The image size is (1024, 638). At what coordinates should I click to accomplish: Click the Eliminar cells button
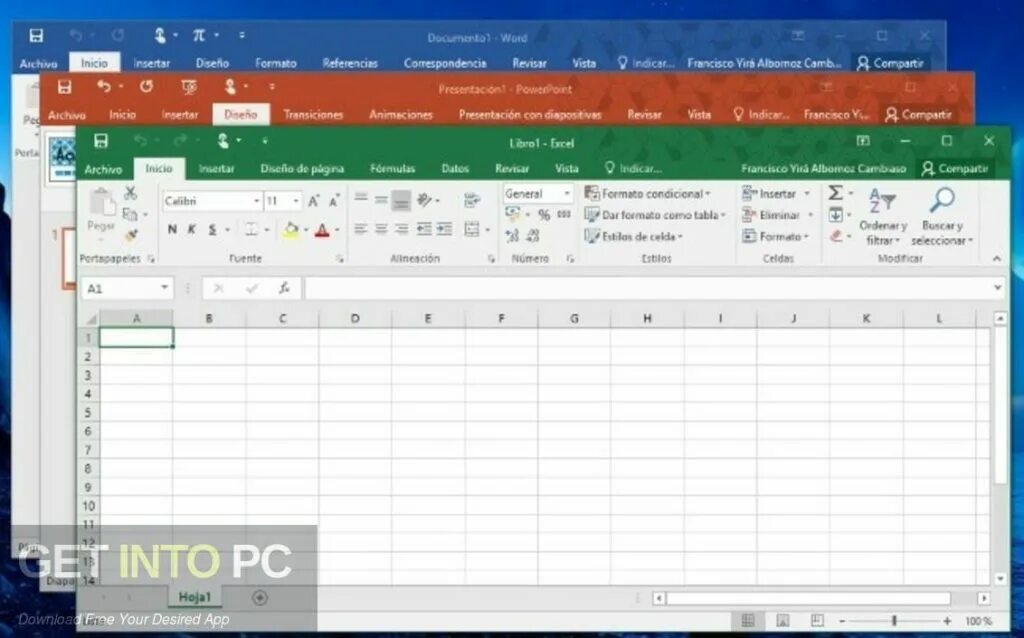(778, 215)
